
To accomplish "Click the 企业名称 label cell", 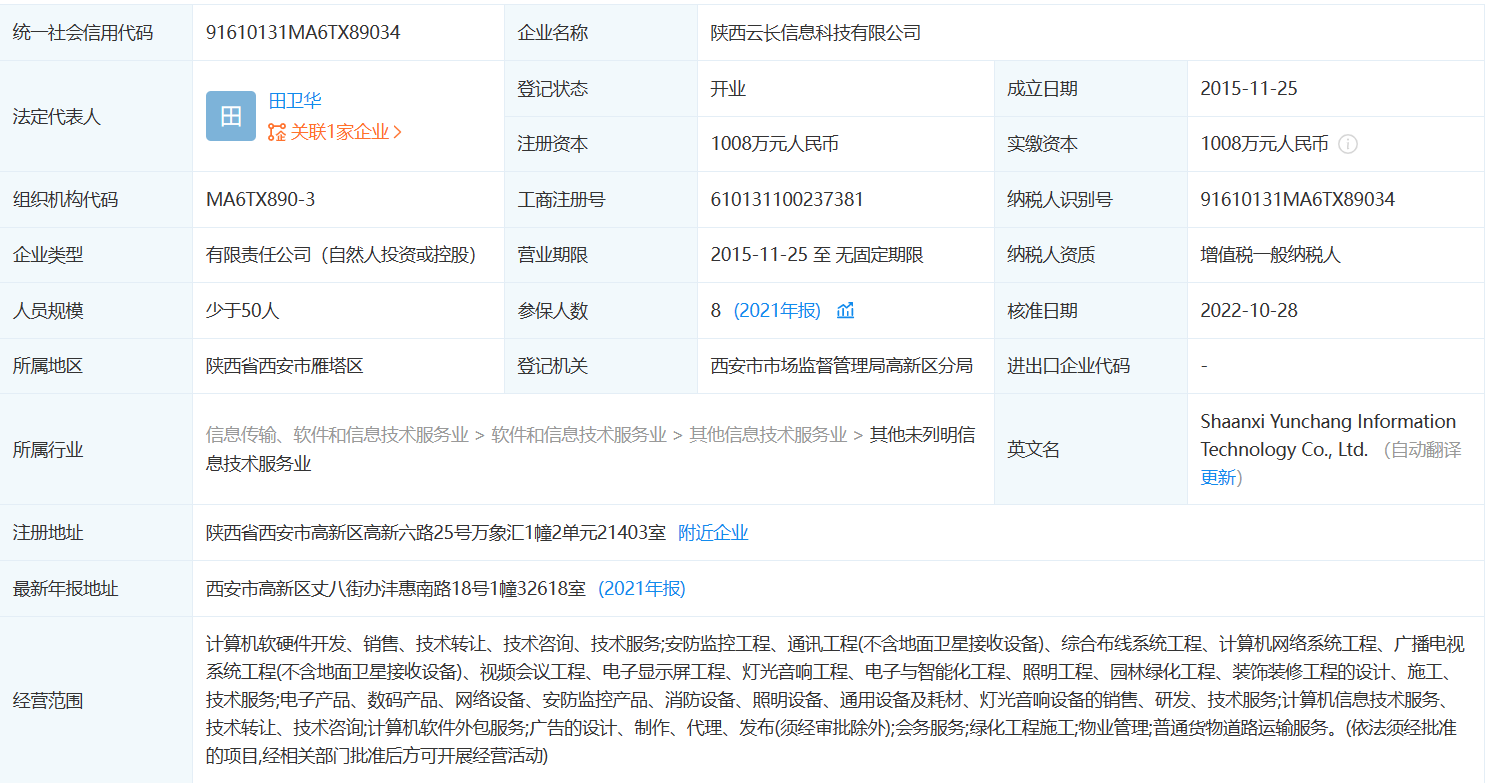I will 601,32.
